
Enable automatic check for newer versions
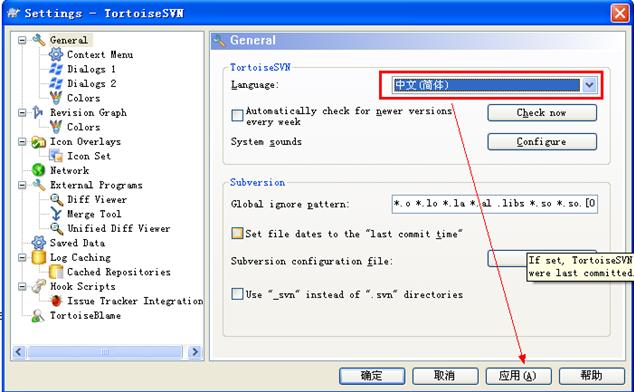[237, 115]
